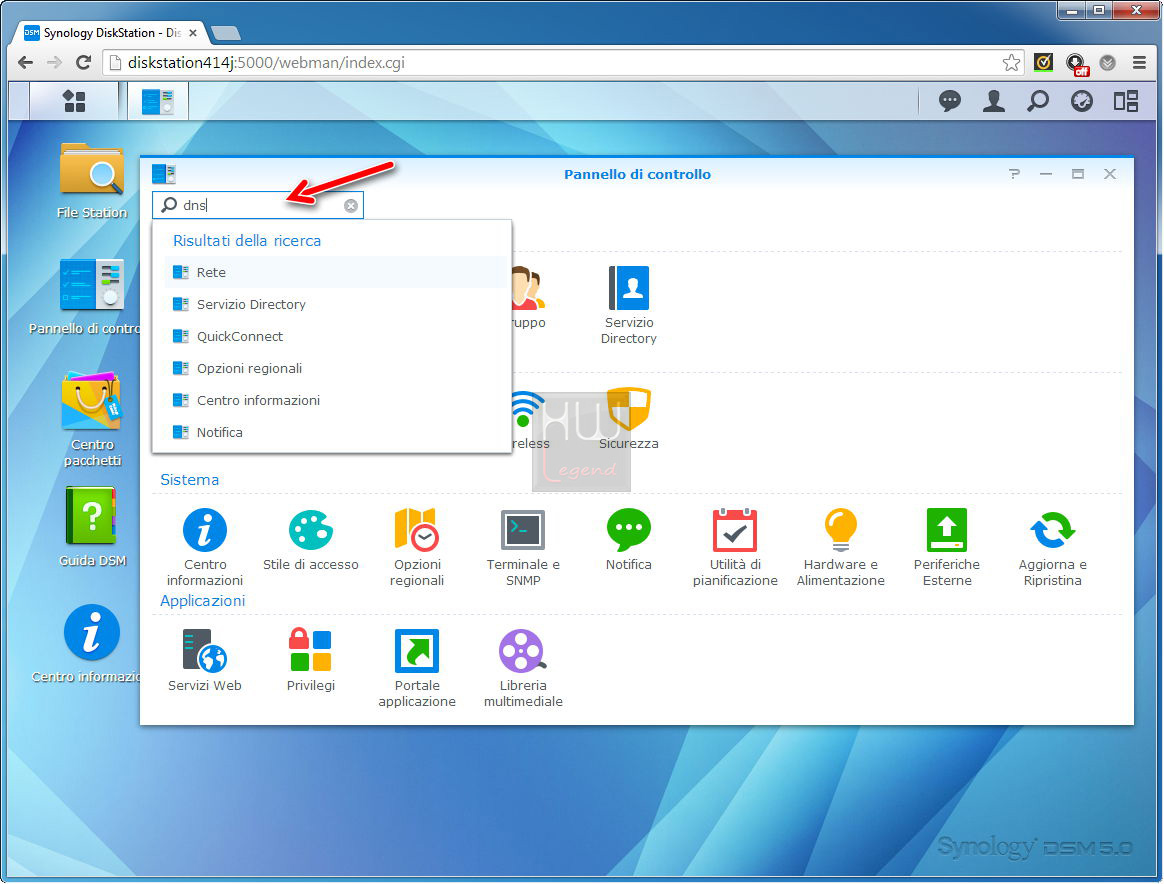Open Utilità di pianificazione calendar icon
1164x884 pixels.
pyautogui.click(x=735, y=548)
